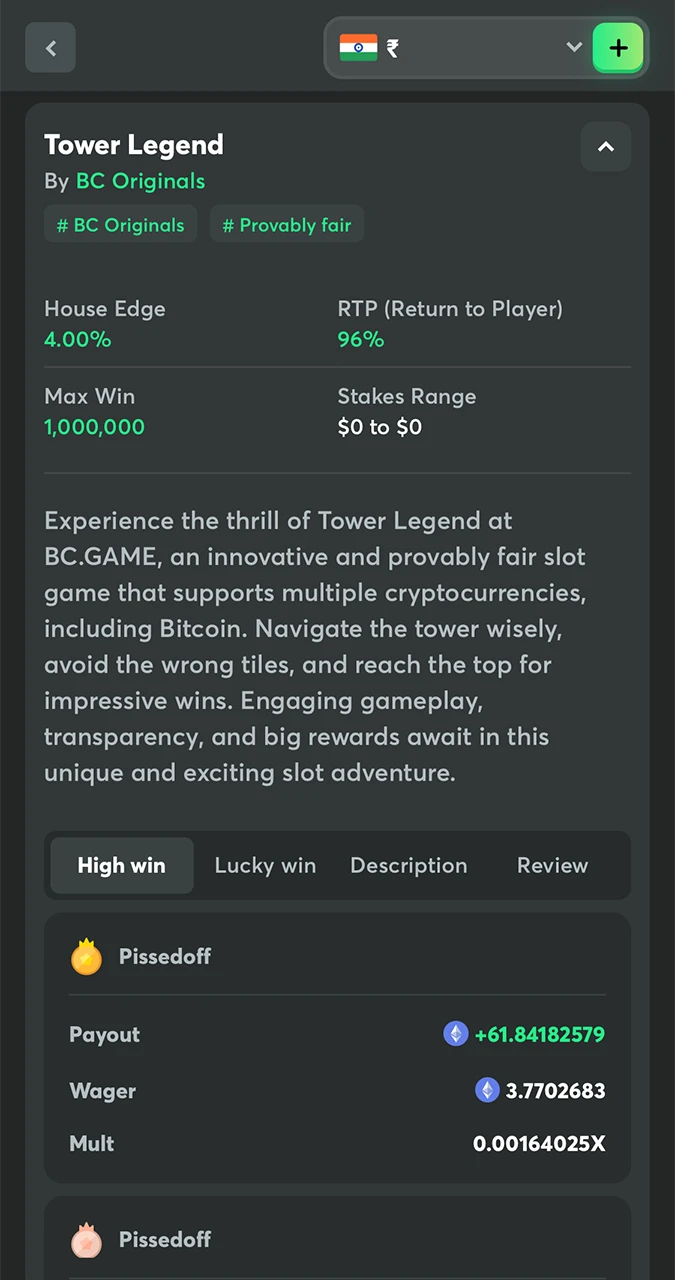Select the gold crown badge beside Pissedoff
This screenshot has width=675, height=1280.
[86, 956]
